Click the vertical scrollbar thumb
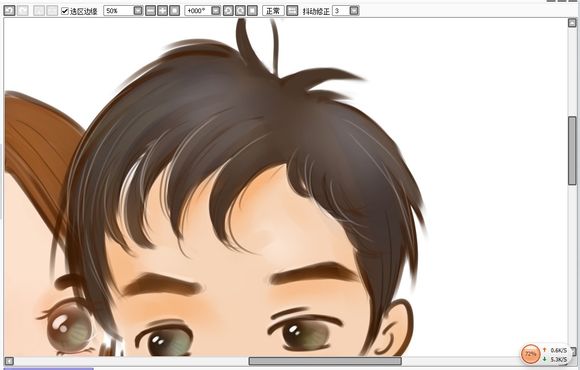Screen dimensions: 580x370 pos(572,151)
